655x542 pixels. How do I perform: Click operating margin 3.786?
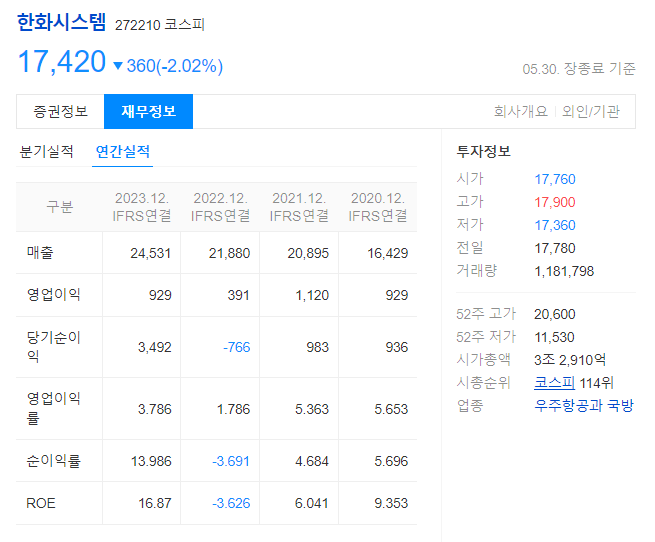[x=155, y=409]
